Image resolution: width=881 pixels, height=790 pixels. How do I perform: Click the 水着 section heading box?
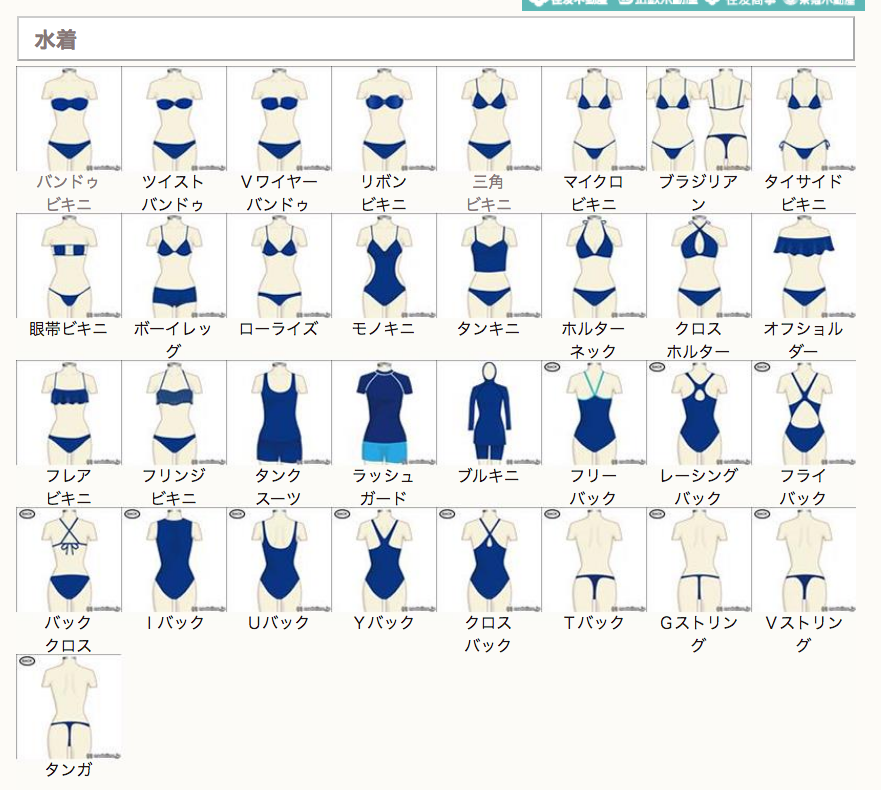click(436, 40)
